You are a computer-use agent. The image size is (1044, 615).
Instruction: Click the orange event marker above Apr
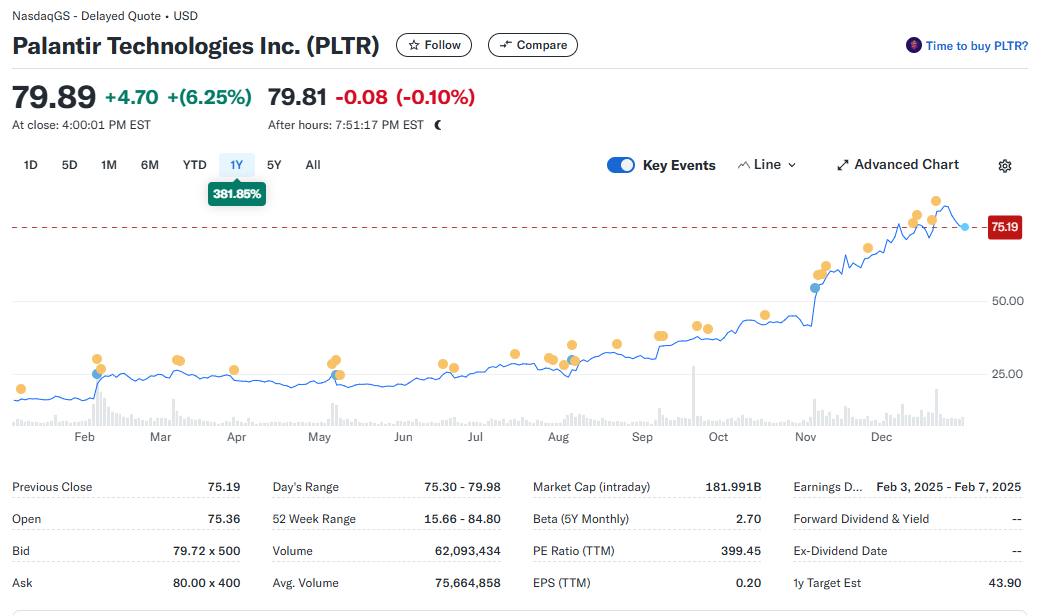234,370
